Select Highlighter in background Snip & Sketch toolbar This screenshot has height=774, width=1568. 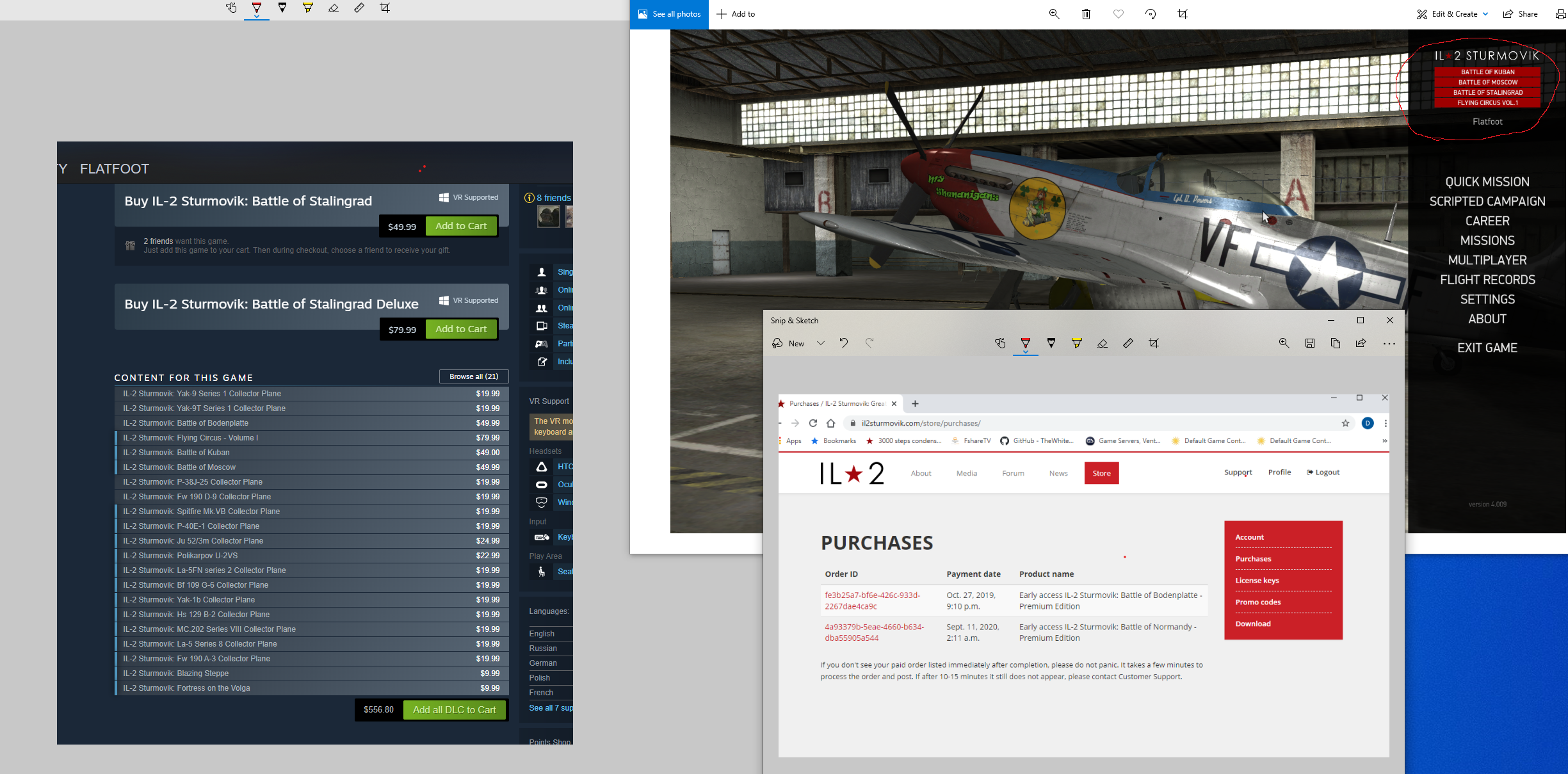click(x=308, y=8)
